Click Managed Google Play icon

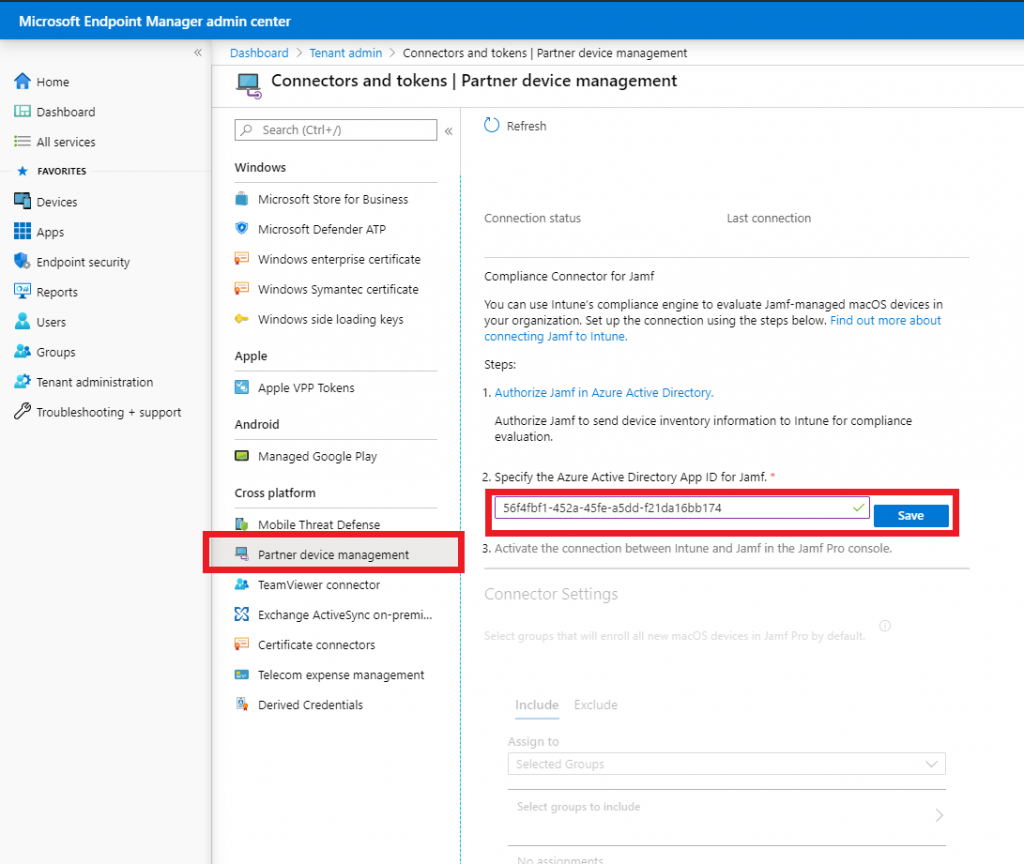tap(241, 456)
